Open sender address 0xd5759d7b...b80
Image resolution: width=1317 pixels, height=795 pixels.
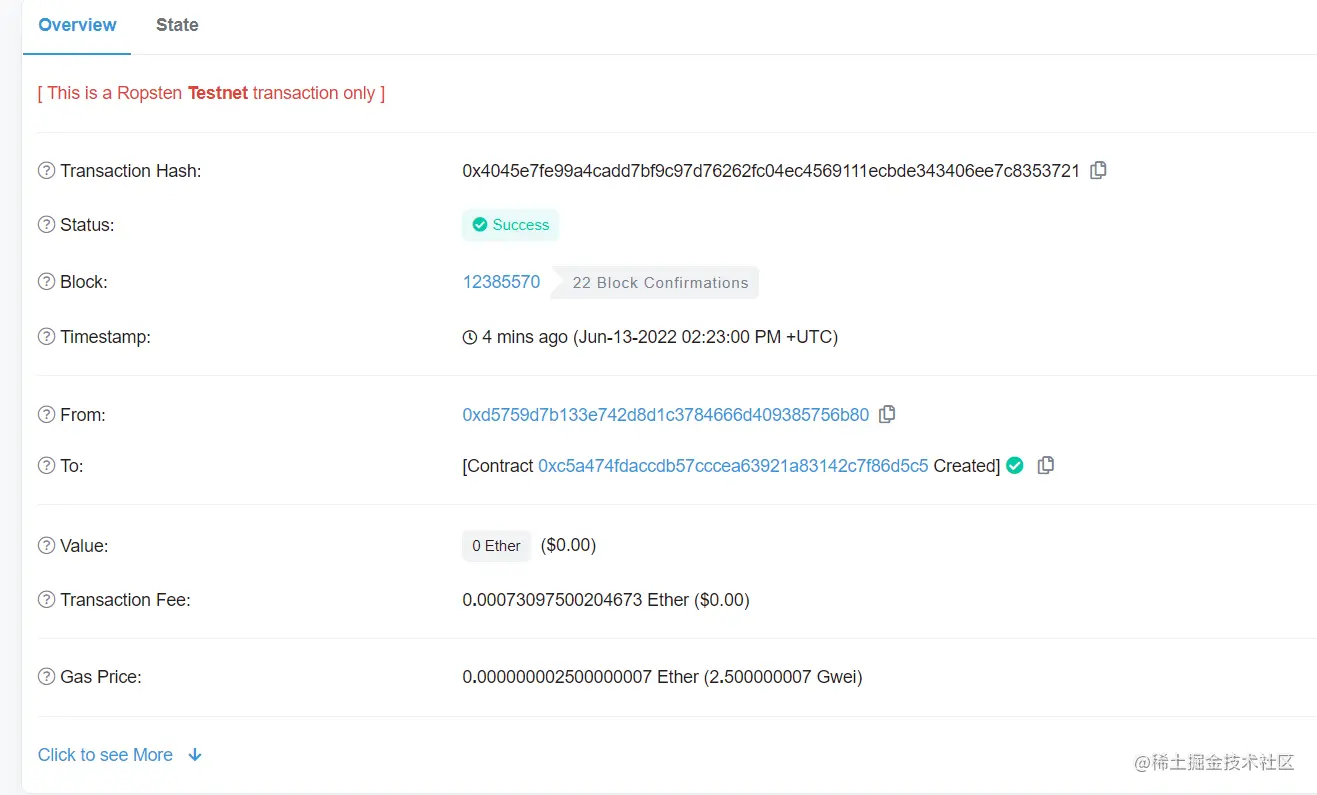(x=666, y=414)
